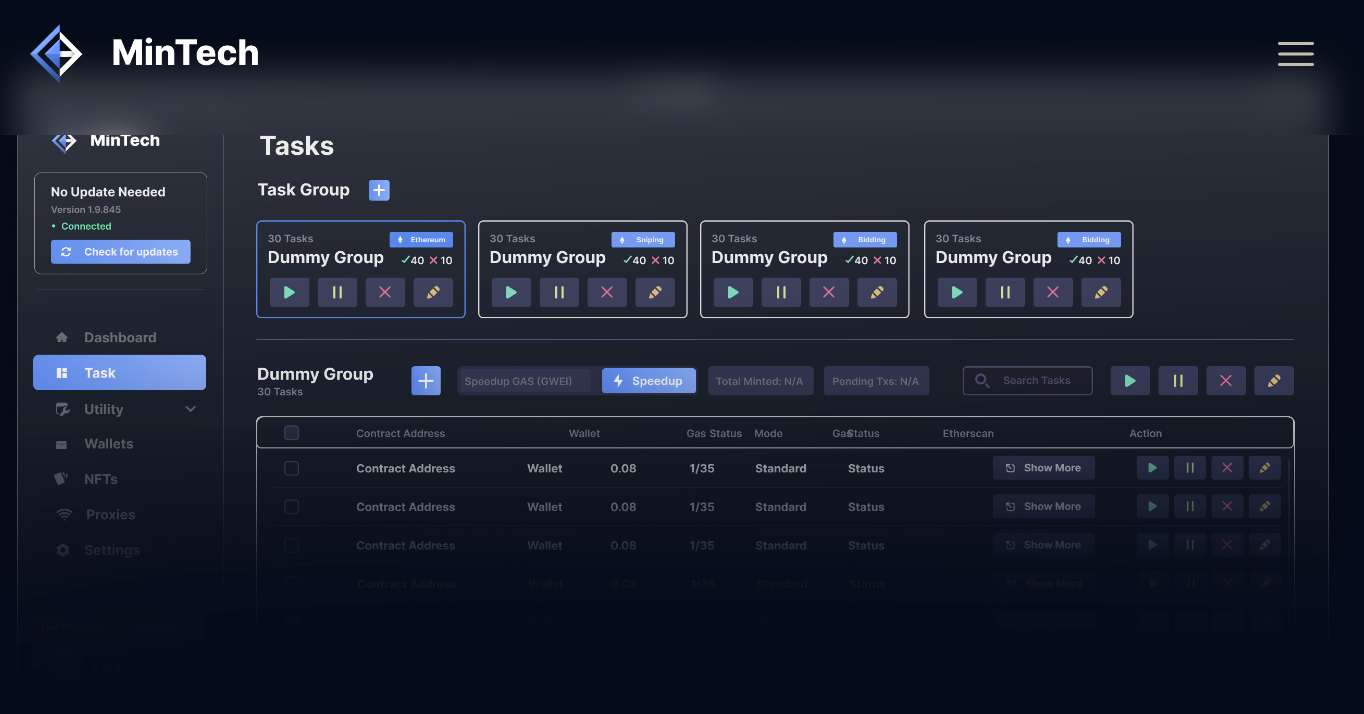Click the No Update Needed text
1364x714 pixels.
(108, 192)
